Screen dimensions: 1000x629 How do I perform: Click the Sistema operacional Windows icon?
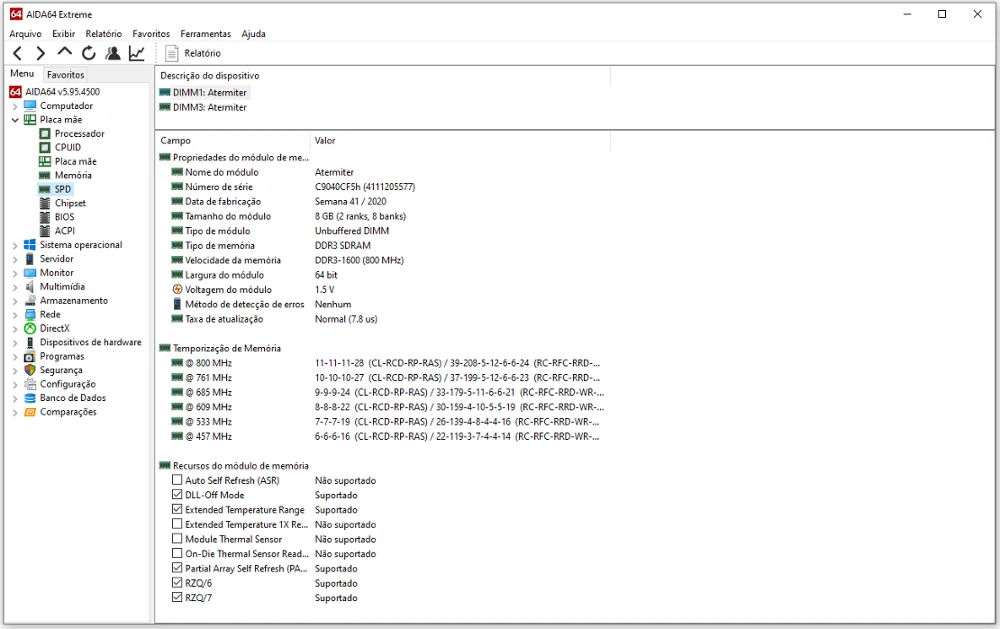tap(29, 245)
